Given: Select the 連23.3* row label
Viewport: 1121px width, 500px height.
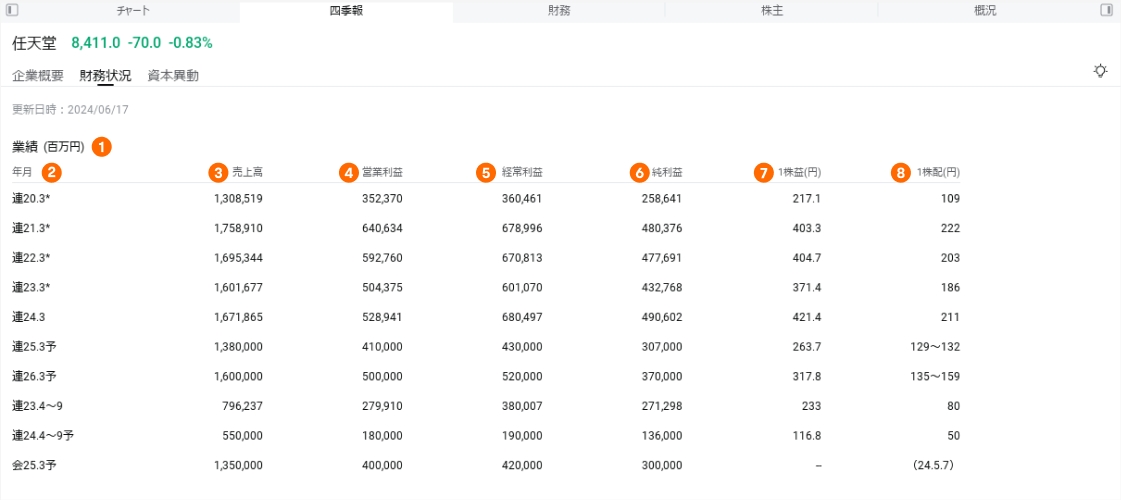Looking at the screenshot, I should pyautogui.click(x=31, y=288).
